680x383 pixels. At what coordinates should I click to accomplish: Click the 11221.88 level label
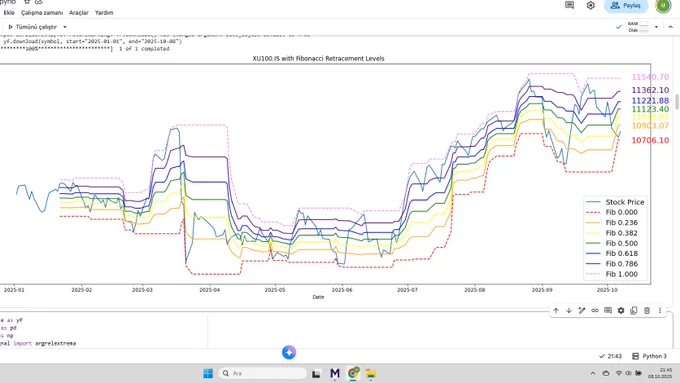point(650,101)
